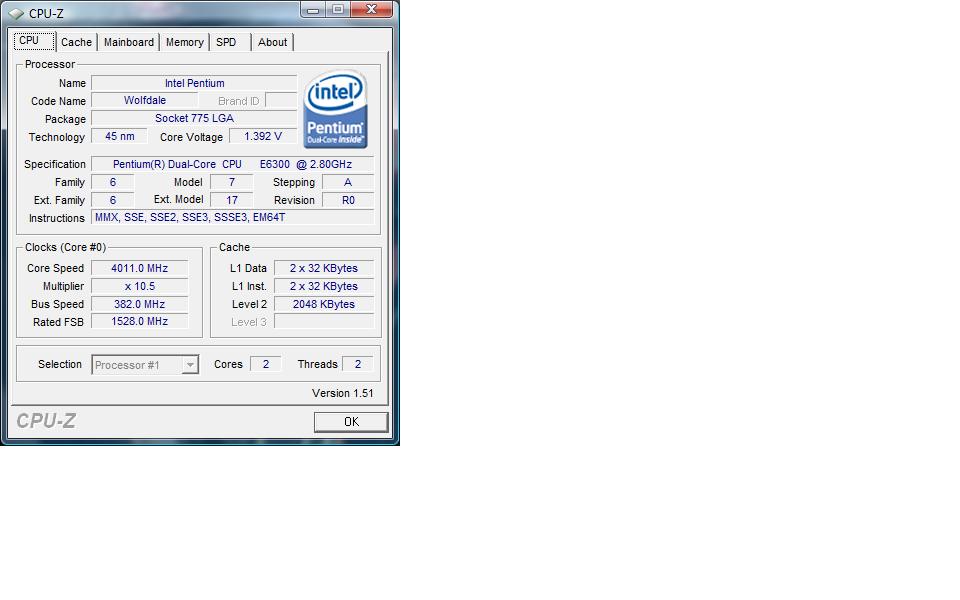This screenshot has width=960, height=600.
Task: Select the Rated FSB value '1528.0 MHz'
Action: 140,321
